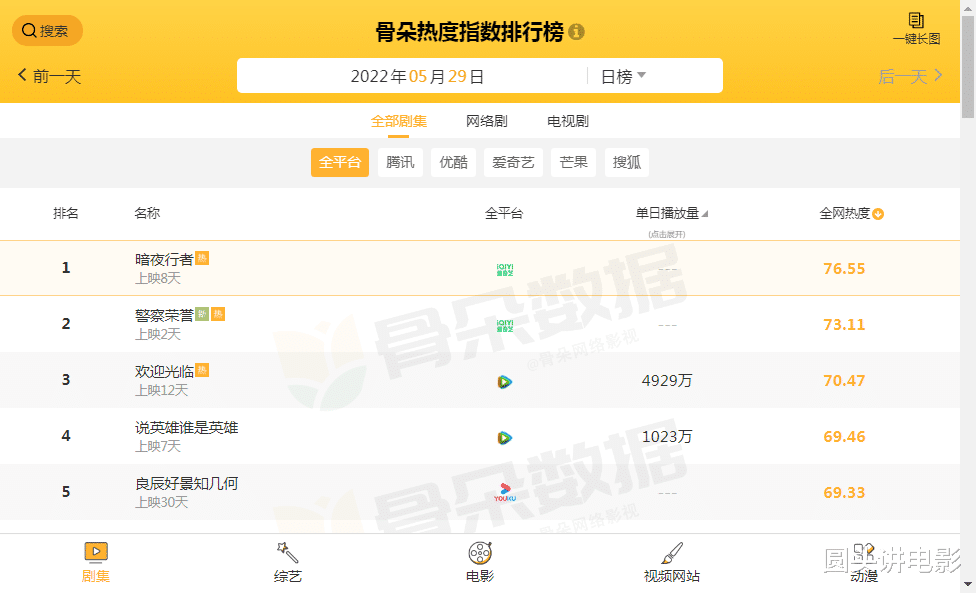
Task: Filter by 搜狐 platform
Action: click(x=627, y=162)
